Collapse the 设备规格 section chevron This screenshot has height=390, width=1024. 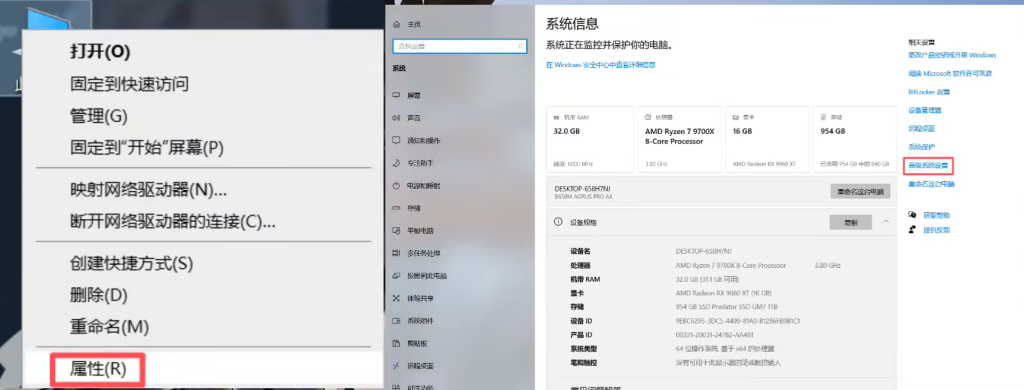[x=886, y=222]
